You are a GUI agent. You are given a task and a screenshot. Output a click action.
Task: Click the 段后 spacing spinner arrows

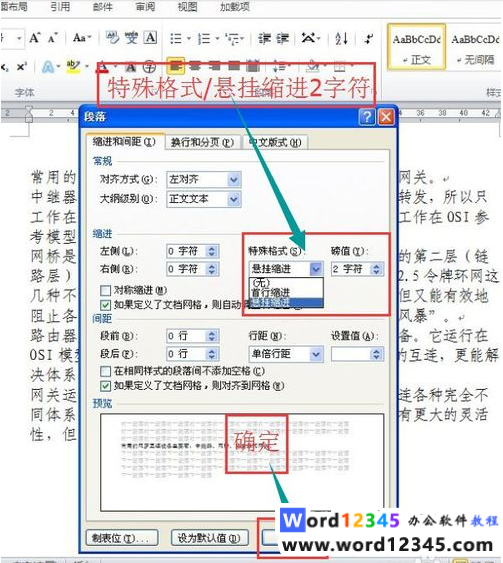(x=211, y=354)
